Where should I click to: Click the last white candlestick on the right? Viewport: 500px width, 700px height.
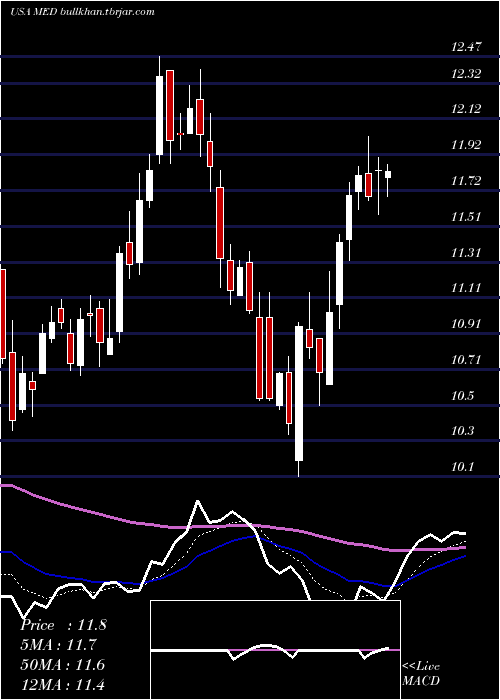click(x=388, y=175)
